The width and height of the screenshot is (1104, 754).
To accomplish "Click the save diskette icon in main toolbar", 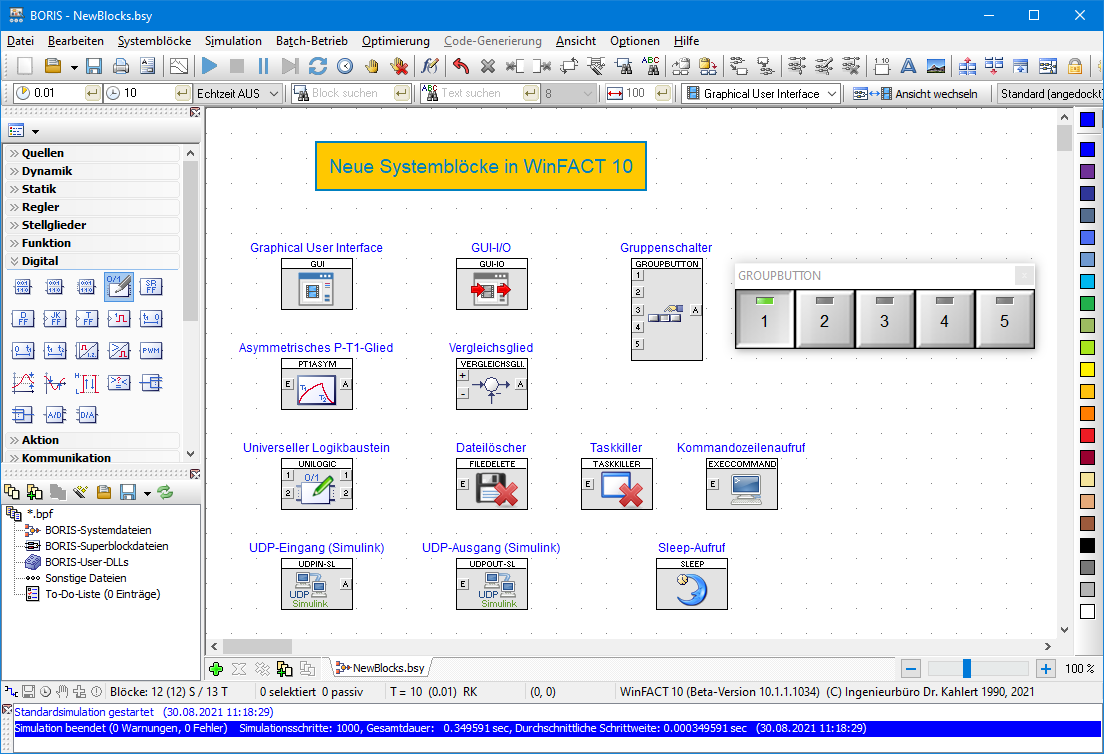I will tap(94, 66).
